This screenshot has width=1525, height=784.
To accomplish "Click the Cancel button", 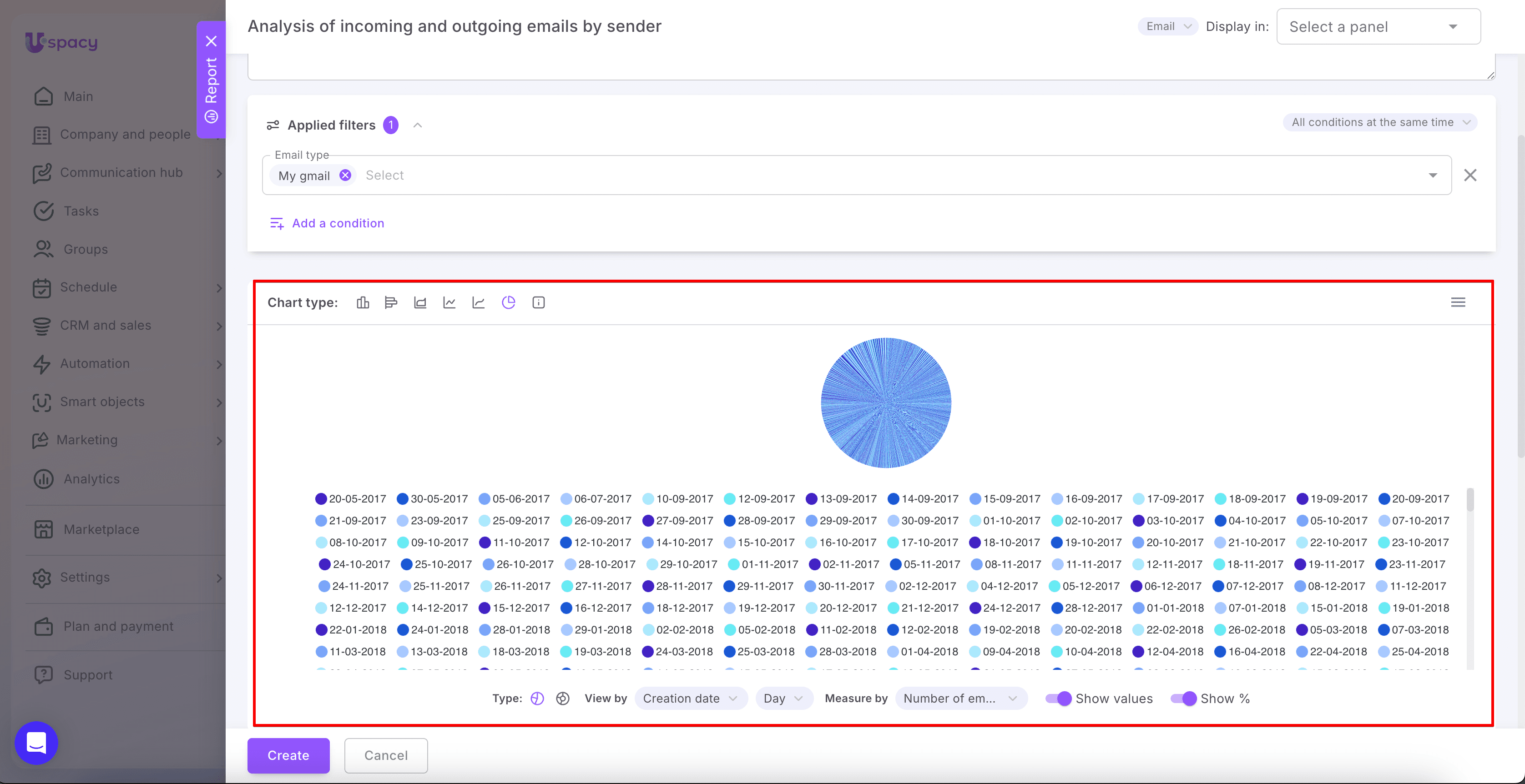I will (x=386, y=755).
